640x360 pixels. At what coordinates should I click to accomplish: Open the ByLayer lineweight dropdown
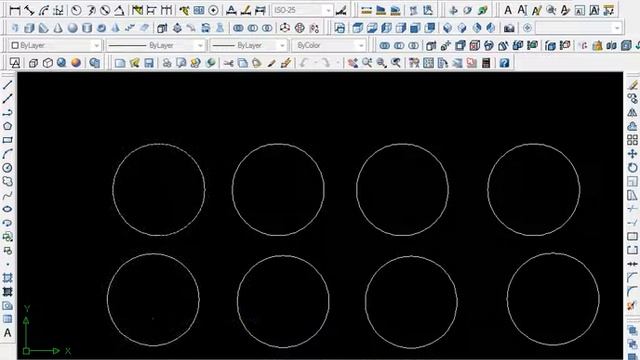(249, 45)
